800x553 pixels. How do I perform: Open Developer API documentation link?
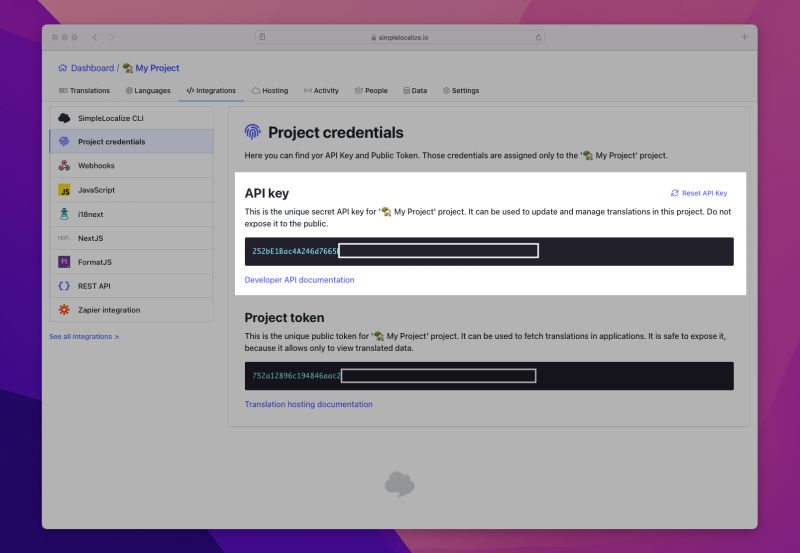pyautogui.click(x=299, y=280)
